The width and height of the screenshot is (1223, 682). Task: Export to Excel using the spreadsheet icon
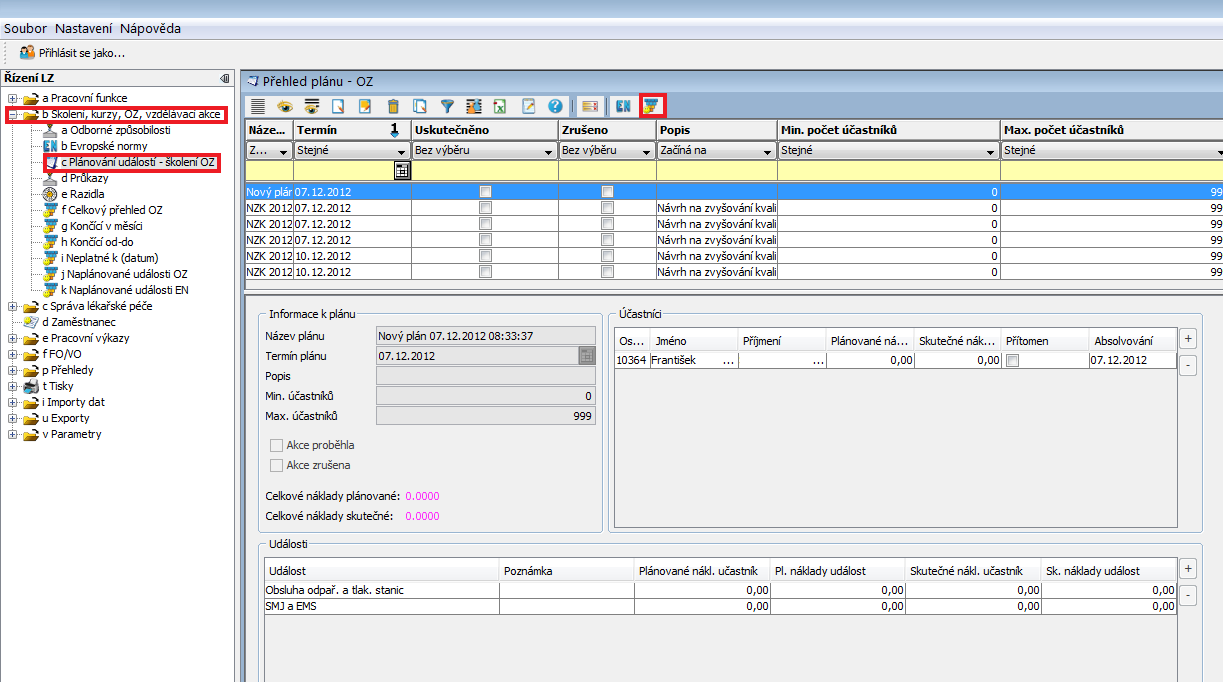pyautogui.click(x=501, y=105)
